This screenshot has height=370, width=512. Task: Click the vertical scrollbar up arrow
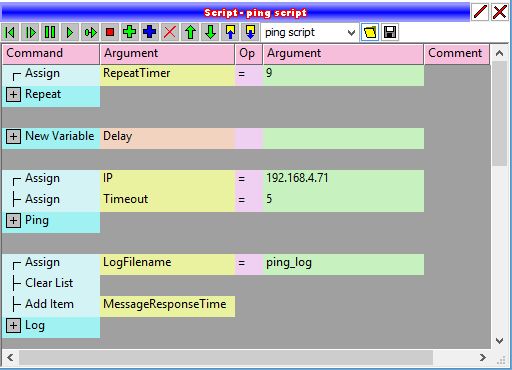click(499, 53)
